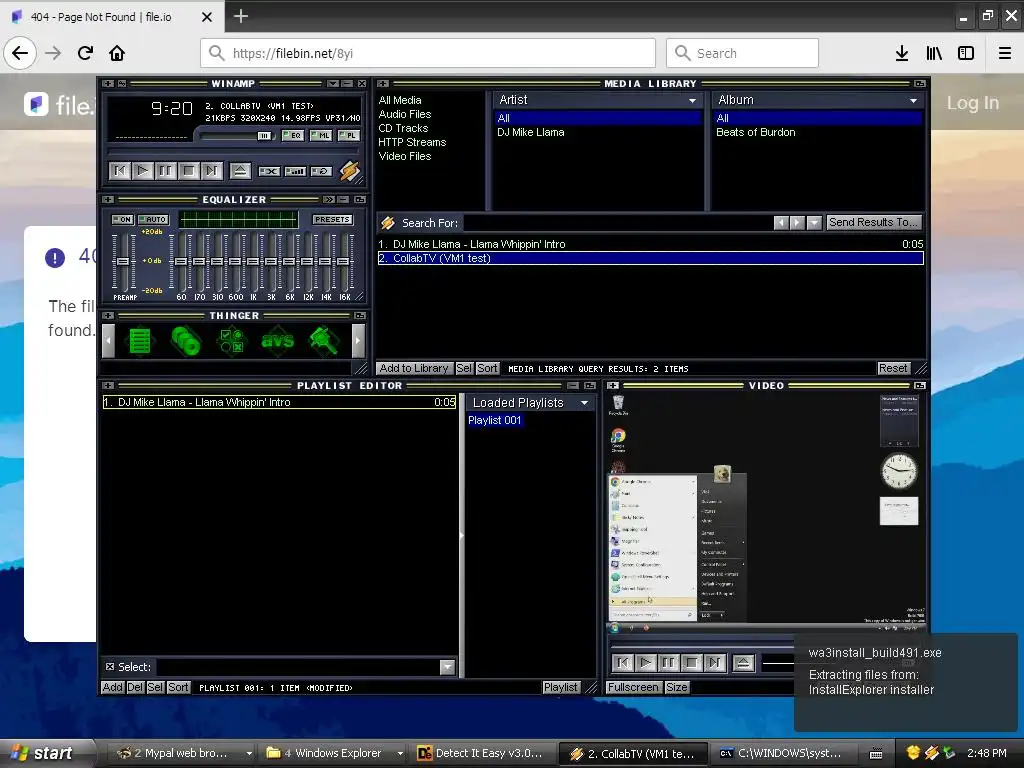The width and height of the screenshot is (1024, 768).
Task: Click the media library Sort button
Action: click(x=487, y=368)
